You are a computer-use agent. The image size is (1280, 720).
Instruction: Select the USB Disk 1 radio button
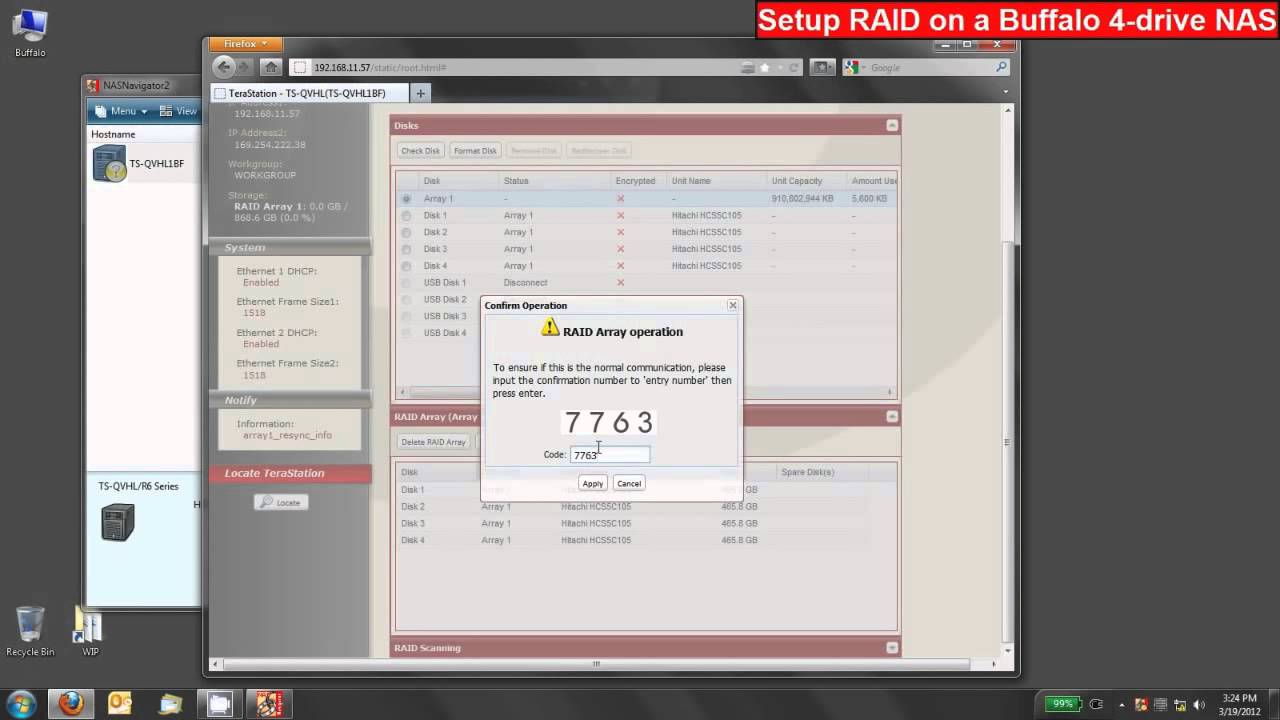coord(406,282)
